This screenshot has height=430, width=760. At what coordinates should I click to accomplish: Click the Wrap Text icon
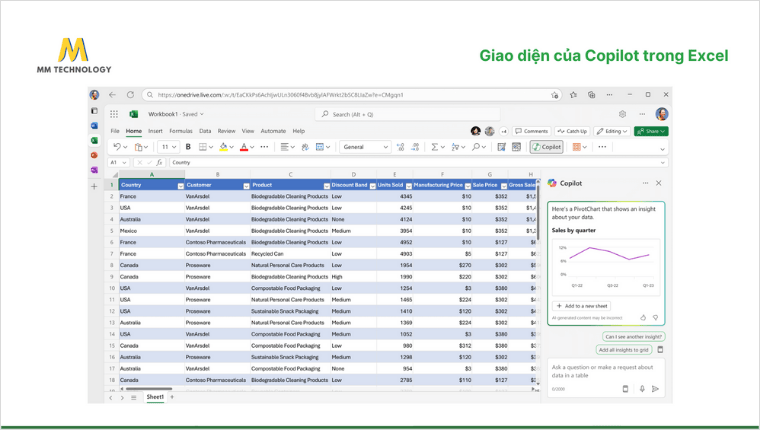point(305,147)
